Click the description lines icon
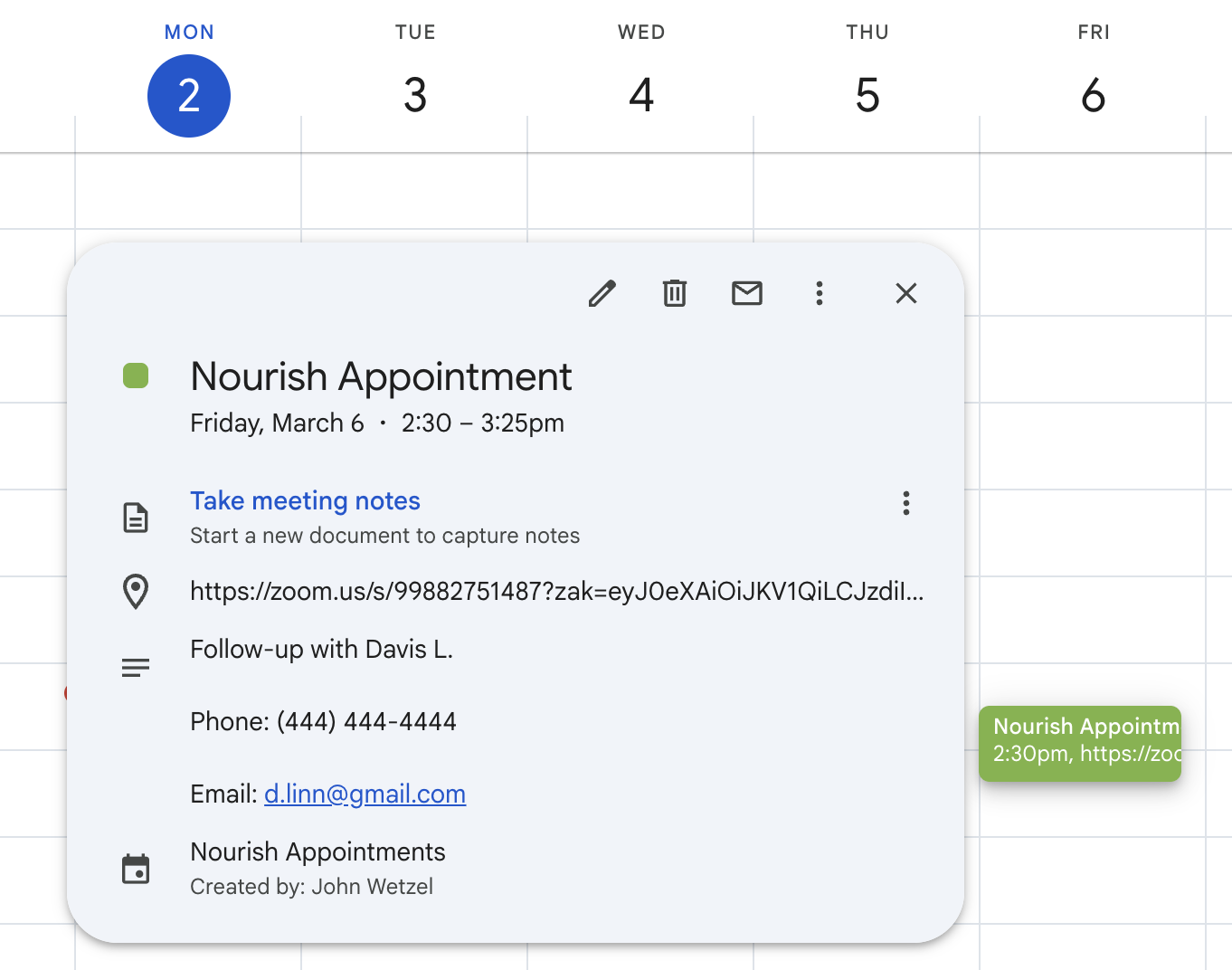 point(136,668)
